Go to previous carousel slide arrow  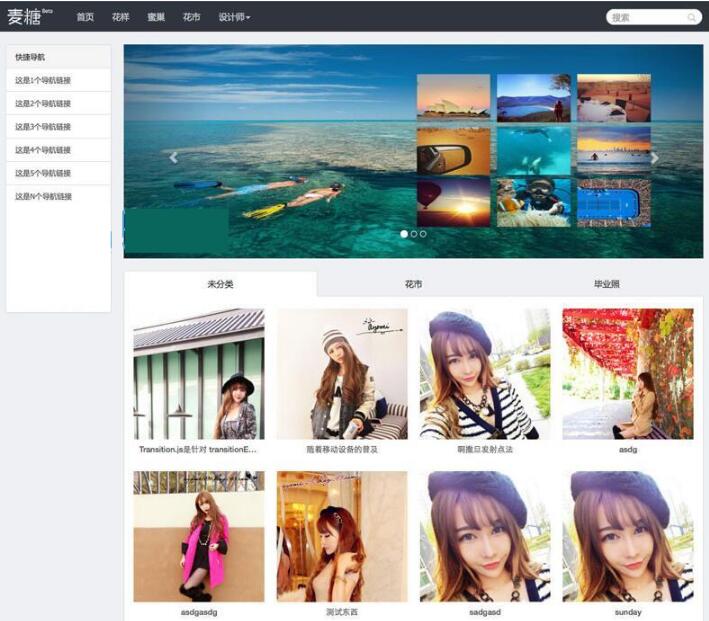(173, 157)
